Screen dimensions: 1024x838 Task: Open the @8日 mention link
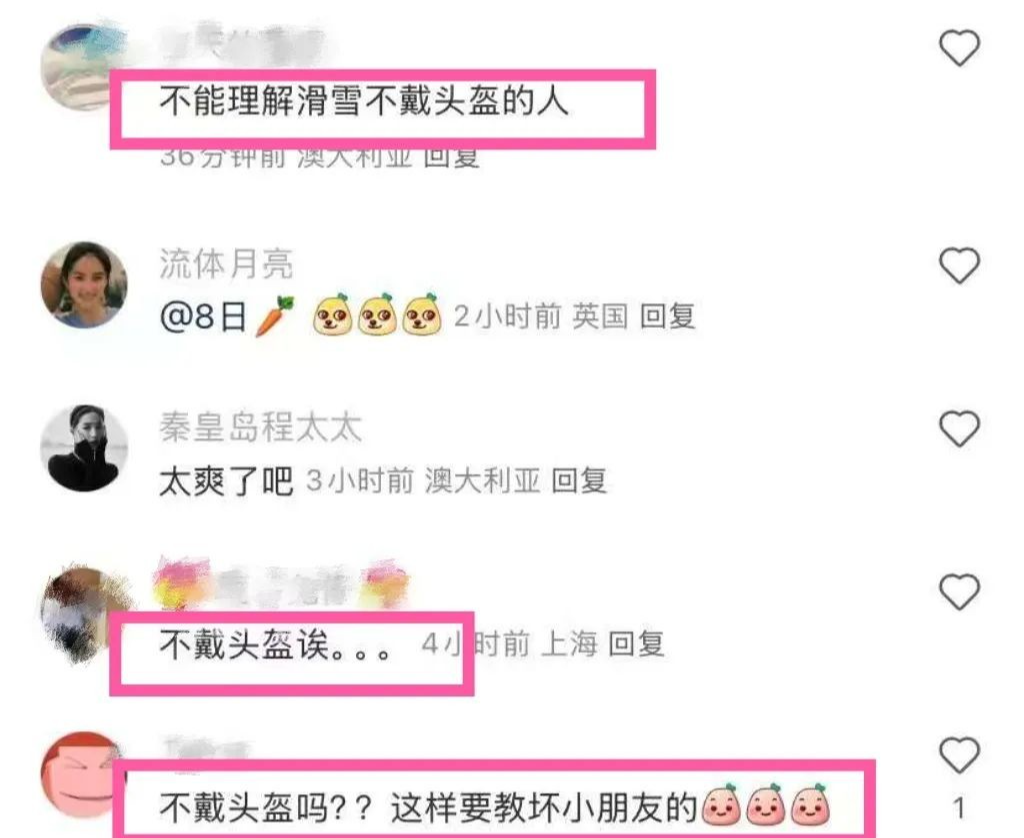[x=203, y=317]
